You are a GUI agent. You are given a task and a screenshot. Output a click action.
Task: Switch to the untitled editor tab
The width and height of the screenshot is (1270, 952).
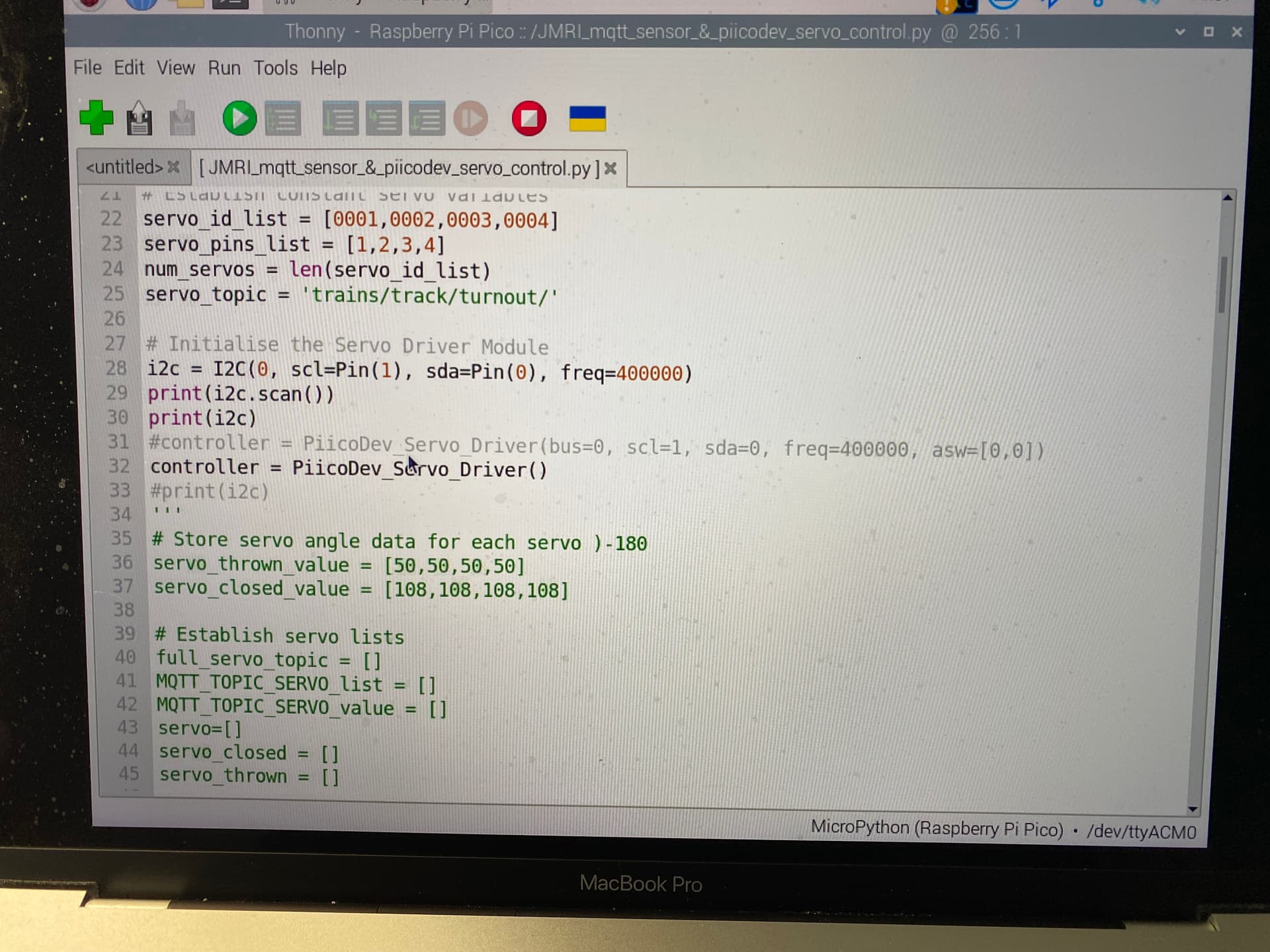click(x=124, y=167)
